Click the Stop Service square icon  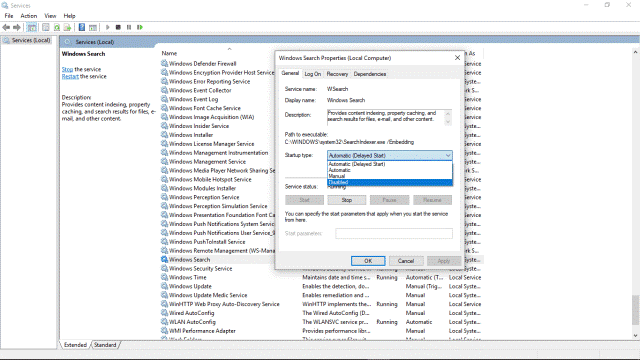tap(118, 27)
